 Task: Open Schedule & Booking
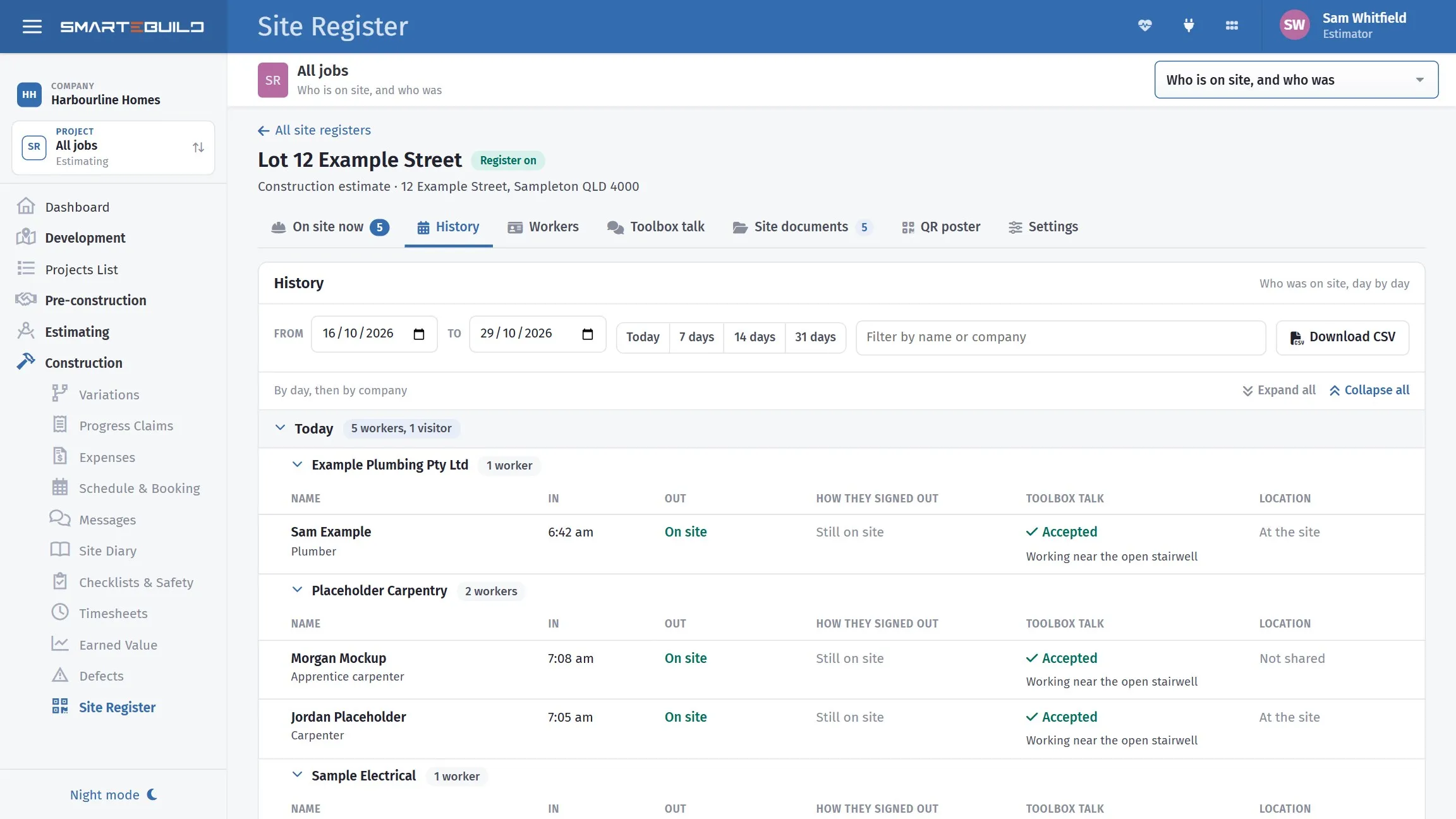click(139, 488)
